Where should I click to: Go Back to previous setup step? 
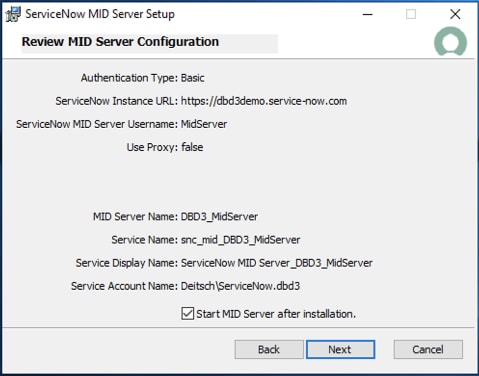(x=269, y=349)
